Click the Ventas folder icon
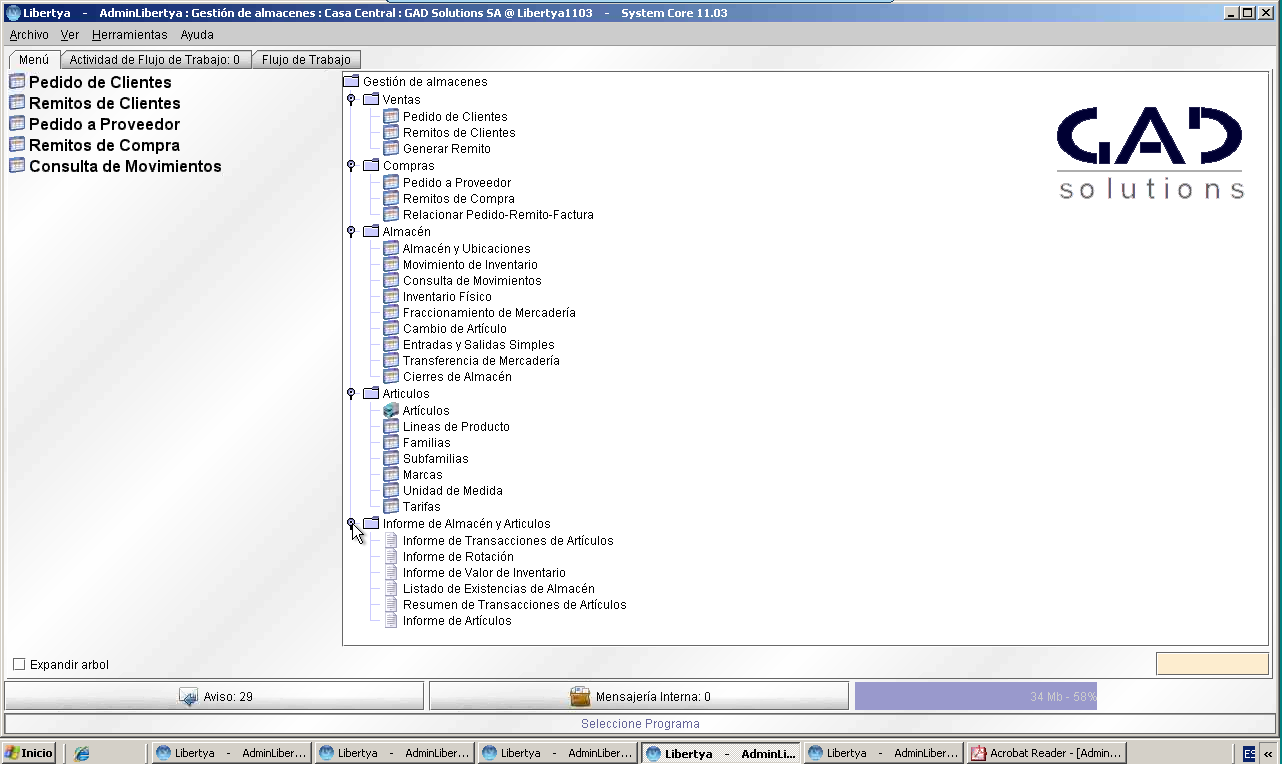This screenshot has width=1282, height=764. [371, 100]
